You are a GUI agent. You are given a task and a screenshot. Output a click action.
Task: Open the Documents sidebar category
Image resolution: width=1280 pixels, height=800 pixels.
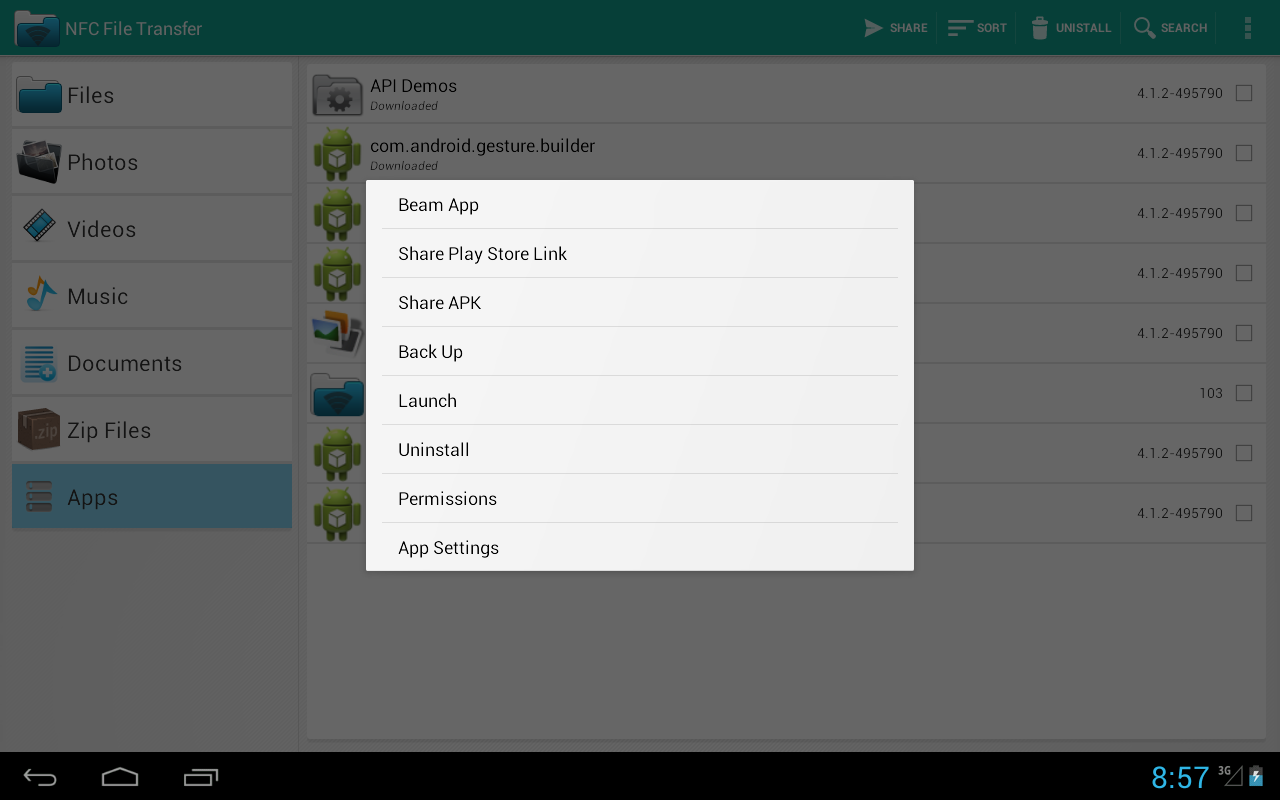[152, 363]
